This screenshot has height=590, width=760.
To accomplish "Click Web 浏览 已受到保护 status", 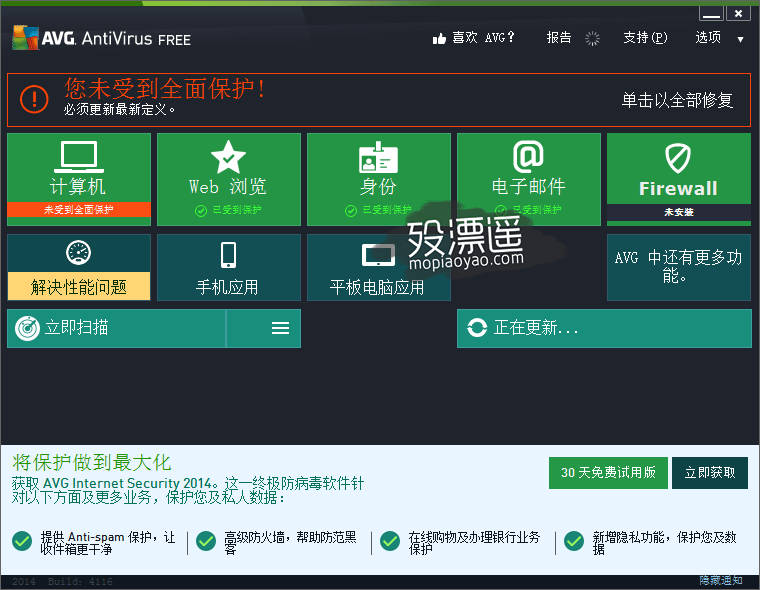I will pos(228,210).
